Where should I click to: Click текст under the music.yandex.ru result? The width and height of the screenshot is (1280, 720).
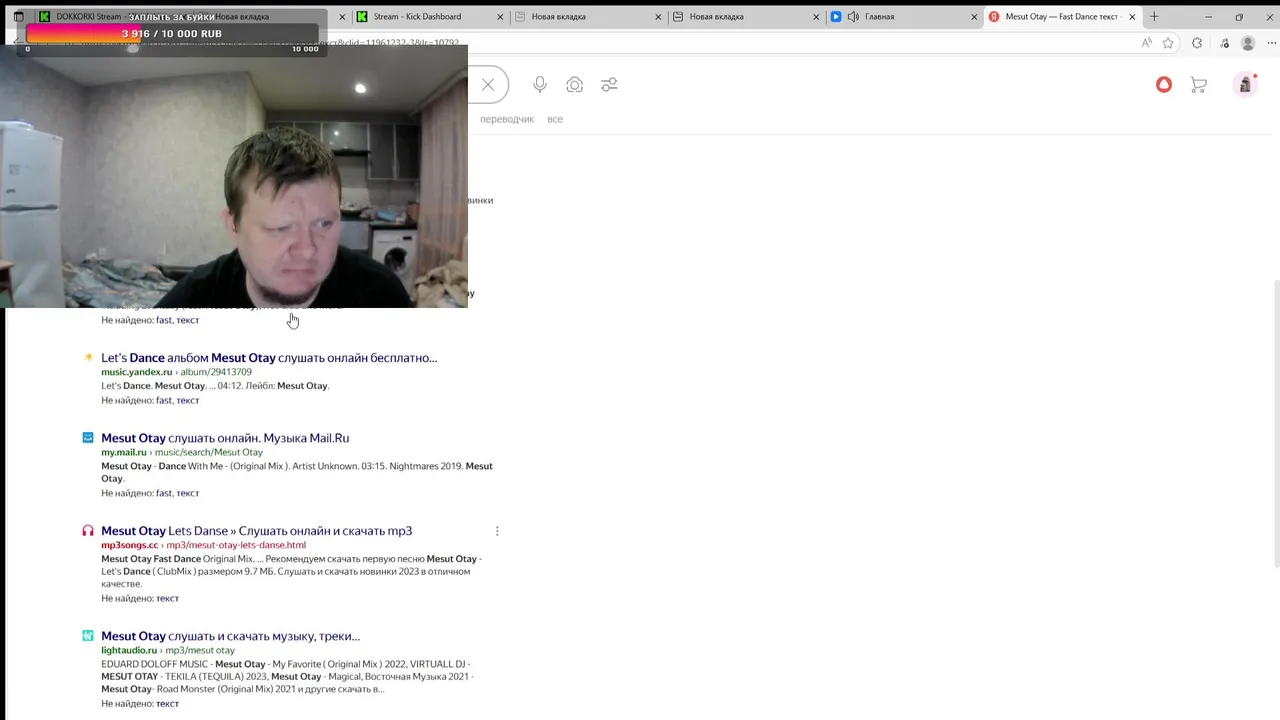coord(188,400)
